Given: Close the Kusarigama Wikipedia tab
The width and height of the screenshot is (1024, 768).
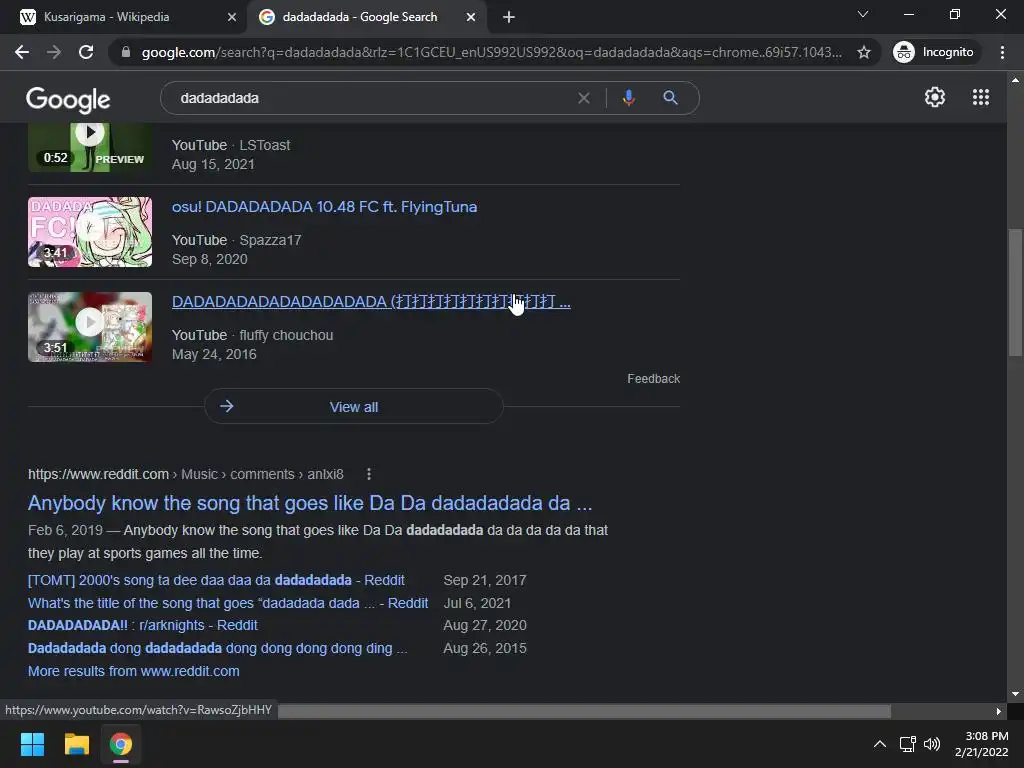Looking at the screenshot, I should tap(231, 17).
